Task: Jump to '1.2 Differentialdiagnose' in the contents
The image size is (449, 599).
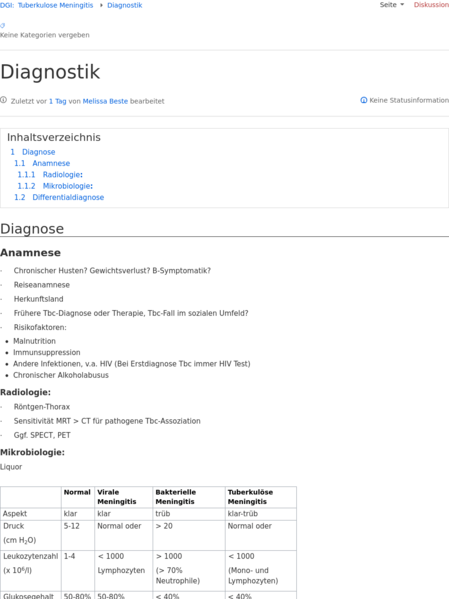Action: click(x=59, y=198)
